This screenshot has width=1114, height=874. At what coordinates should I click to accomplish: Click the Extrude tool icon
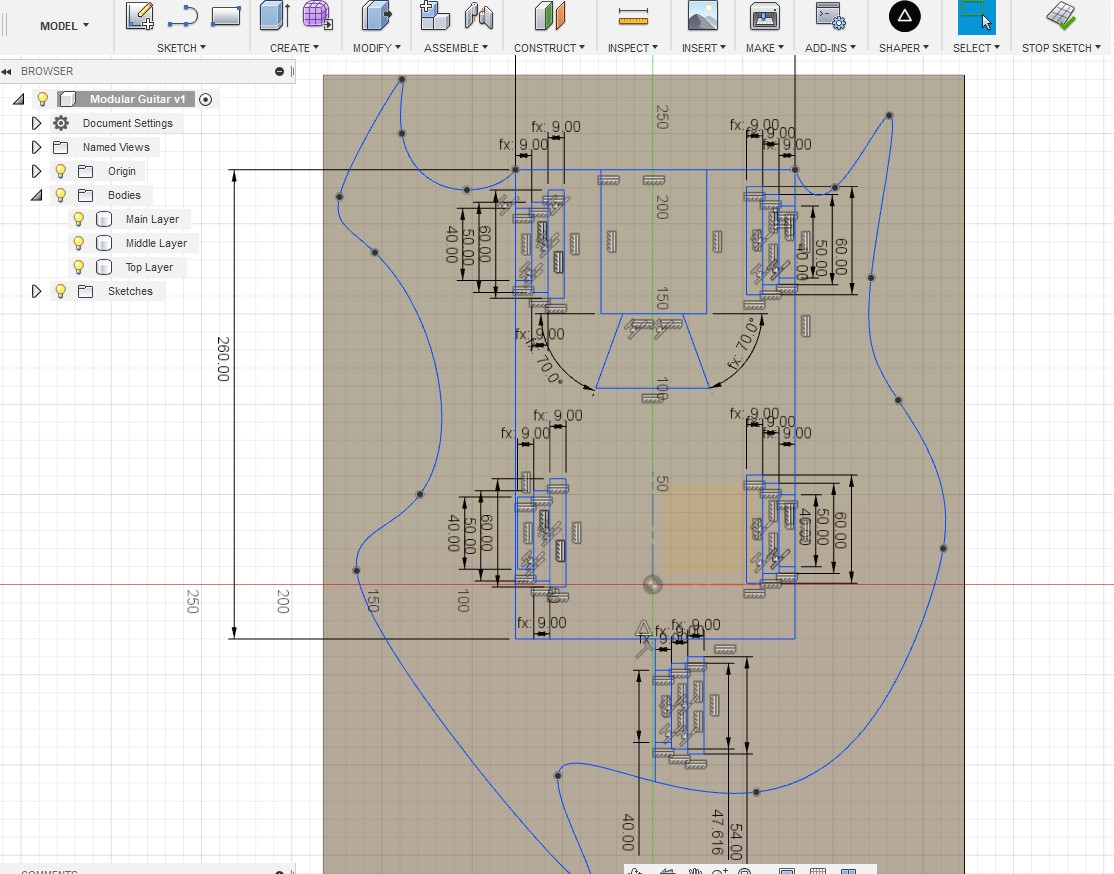click(x=274, y=15)
